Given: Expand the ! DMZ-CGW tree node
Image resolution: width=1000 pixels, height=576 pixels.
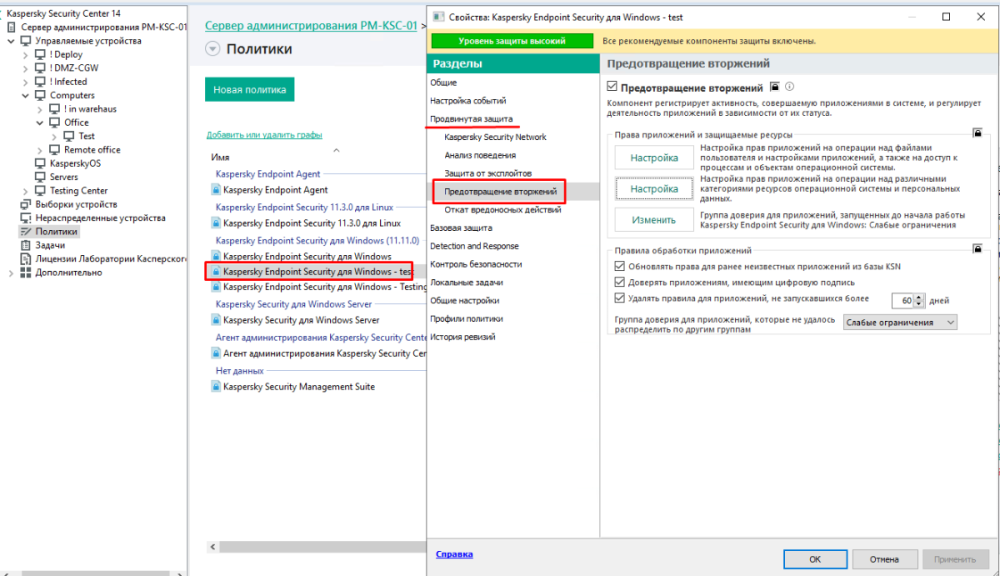Looking at the screenshot, I should (x=26, y=68).
